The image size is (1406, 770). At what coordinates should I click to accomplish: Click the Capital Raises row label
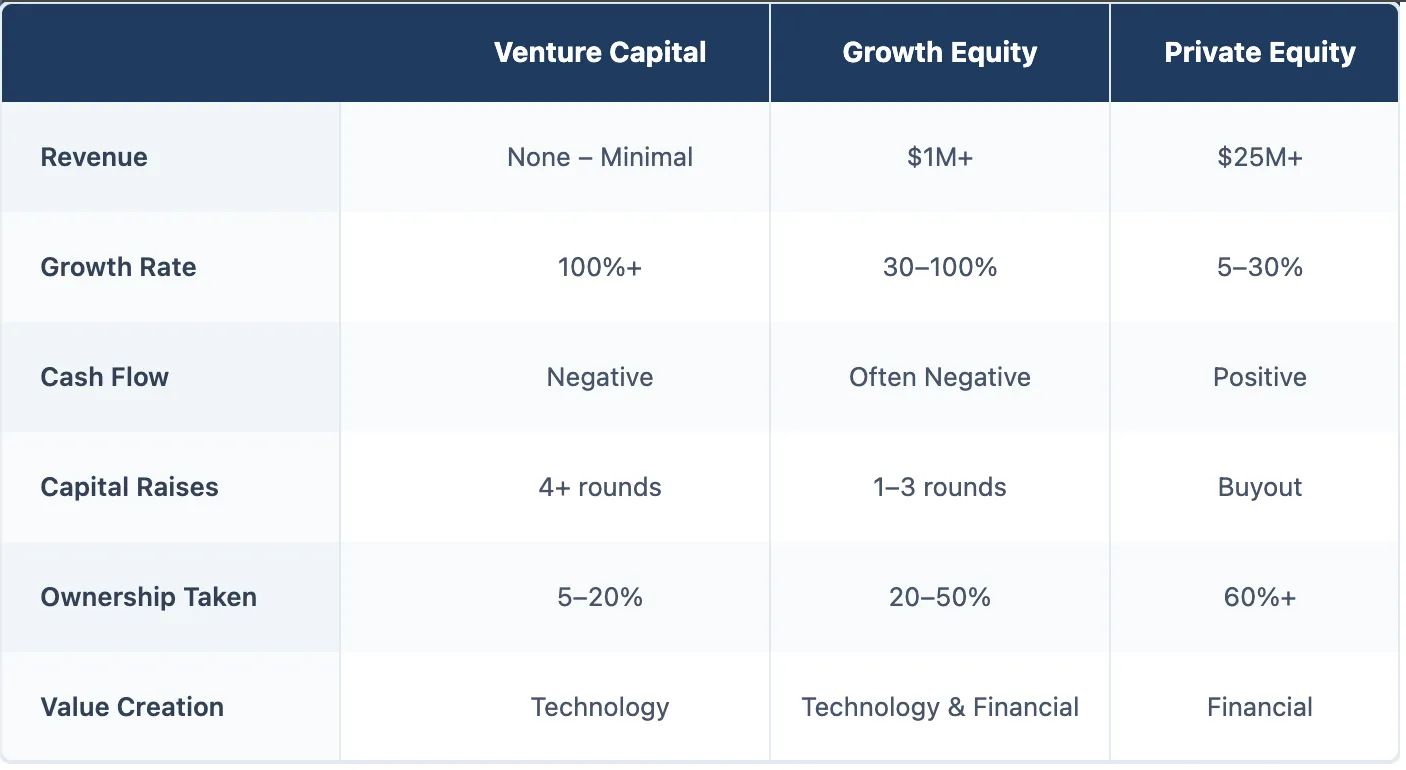[x=129, y=487]
